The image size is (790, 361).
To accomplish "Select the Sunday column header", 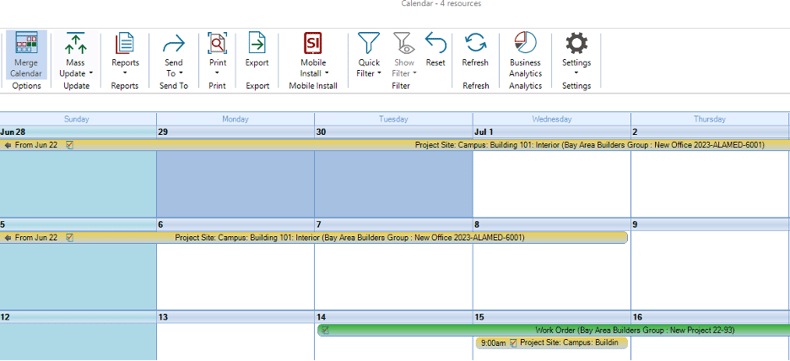I will pyautogui.click(x=77, y=119).
